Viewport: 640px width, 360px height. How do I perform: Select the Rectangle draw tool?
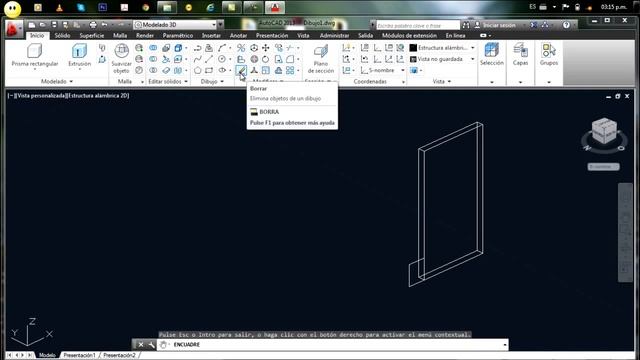209,70
